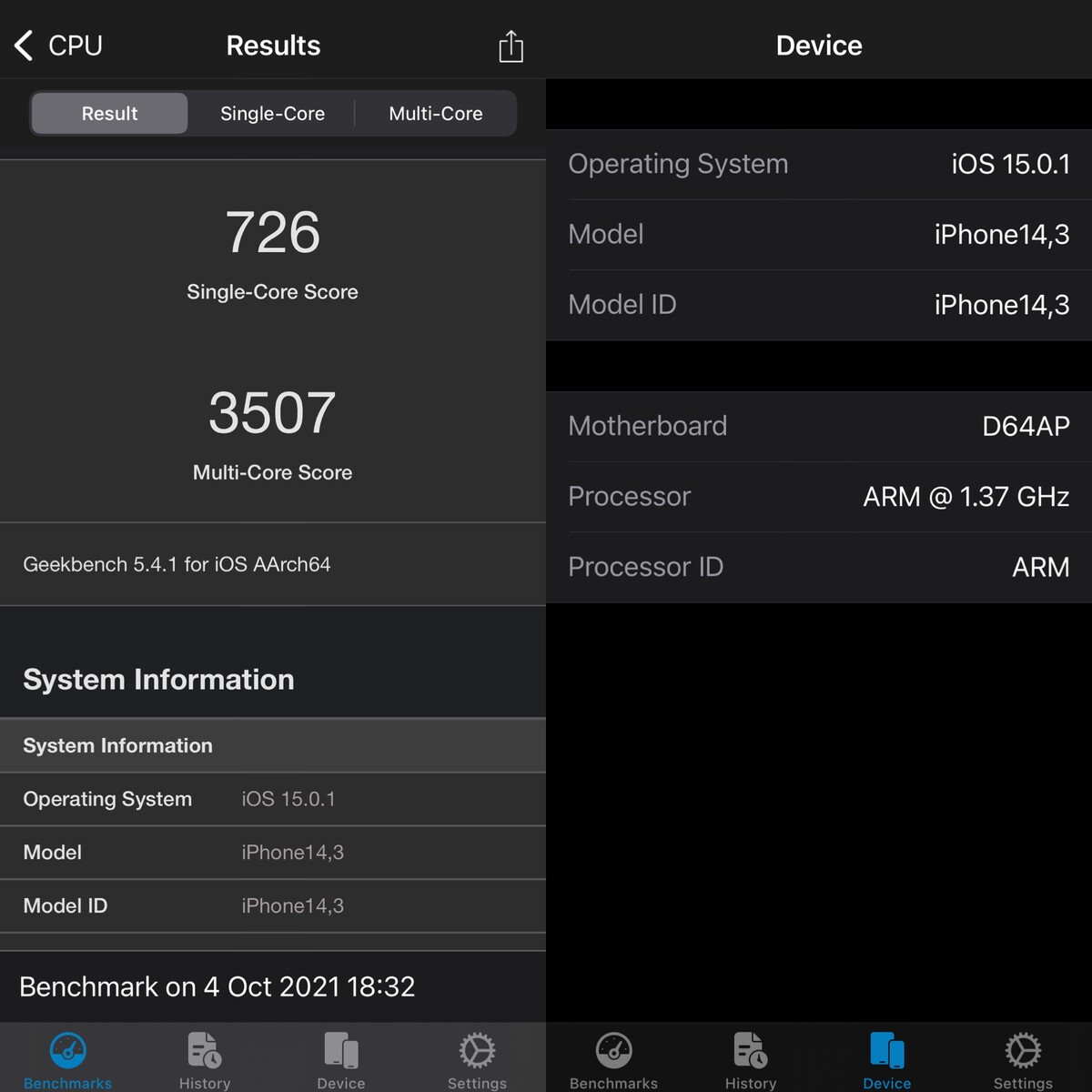Image resolution: width=1092 pixels, height=1092 pixels.
Task: Select Geekbench 5.4.1 for iOS AArch64 text
Action: point(177,564)
